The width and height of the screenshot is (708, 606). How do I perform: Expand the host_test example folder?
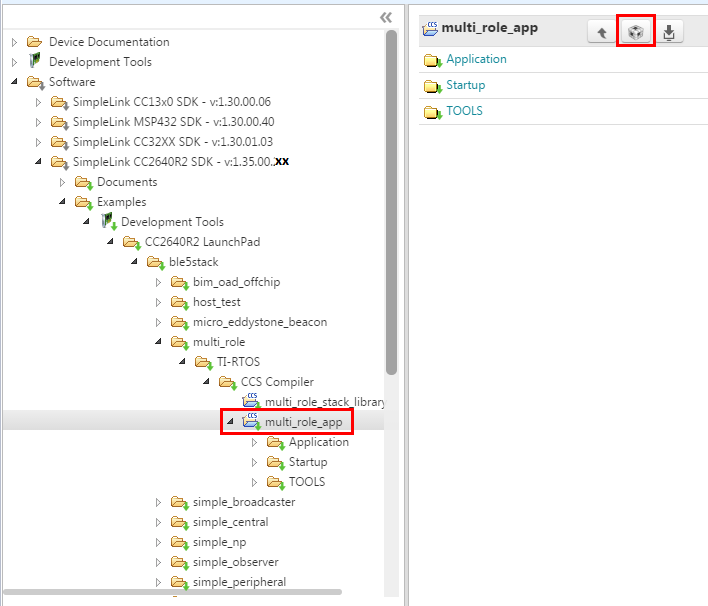pyautogui.click(x=159, y=302)
